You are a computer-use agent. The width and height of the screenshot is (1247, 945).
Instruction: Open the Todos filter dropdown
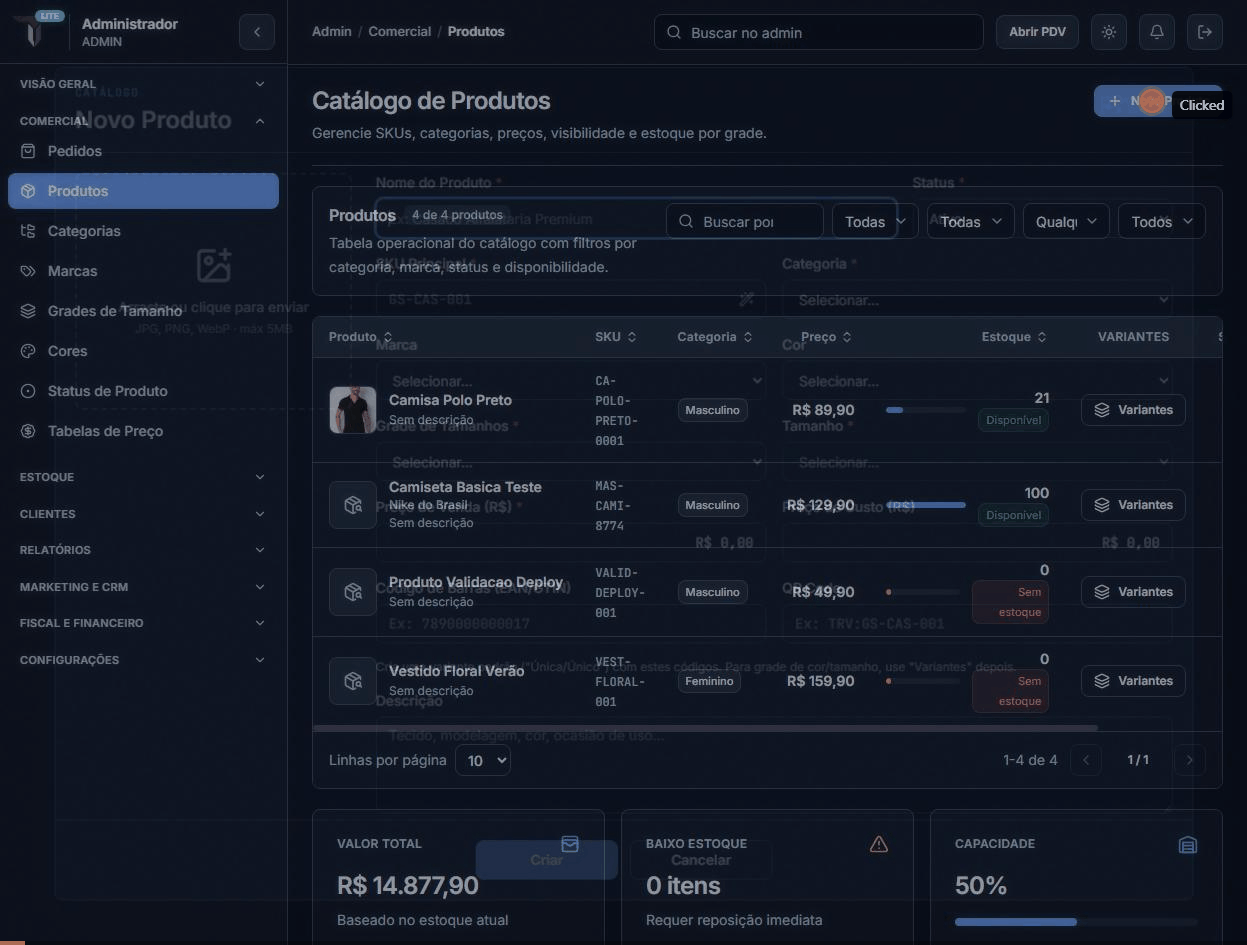[x=1162, y=222]
